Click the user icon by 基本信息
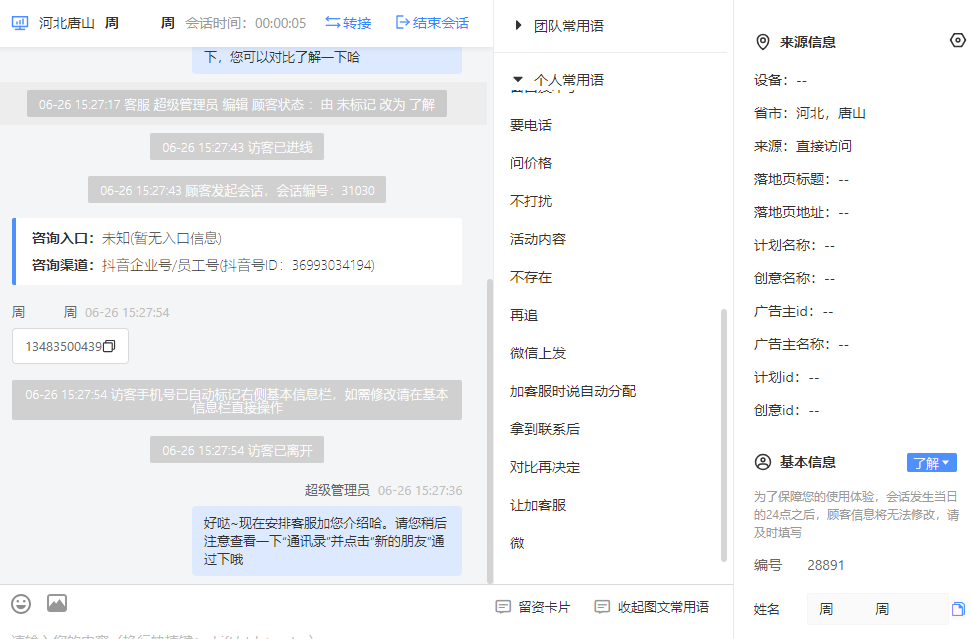 pyautogui.click(x=762, y=462)
